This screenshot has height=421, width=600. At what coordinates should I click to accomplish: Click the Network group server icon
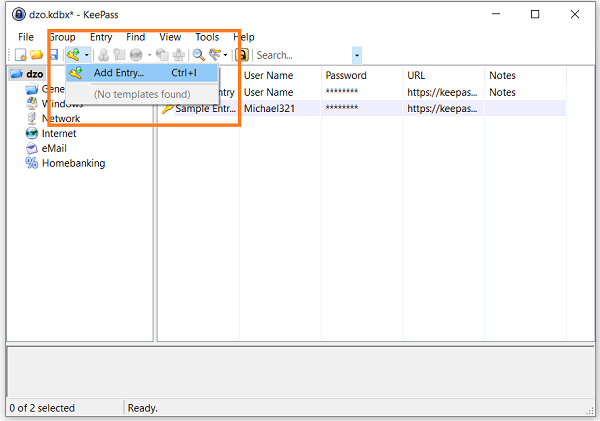click(x=32, y=119)
